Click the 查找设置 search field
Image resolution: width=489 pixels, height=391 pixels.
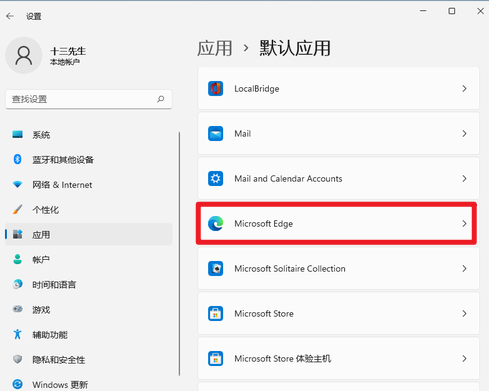(x=89, y=99)
